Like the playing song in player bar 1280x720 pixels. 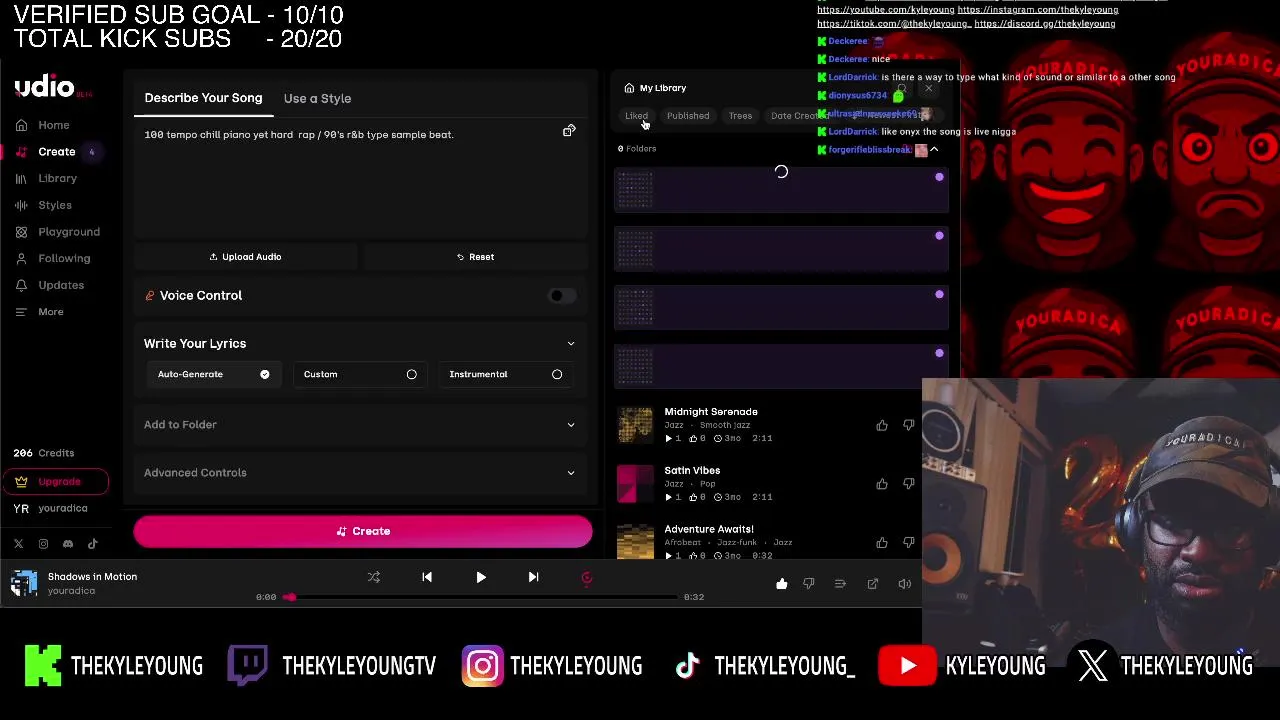coord(782,584)
